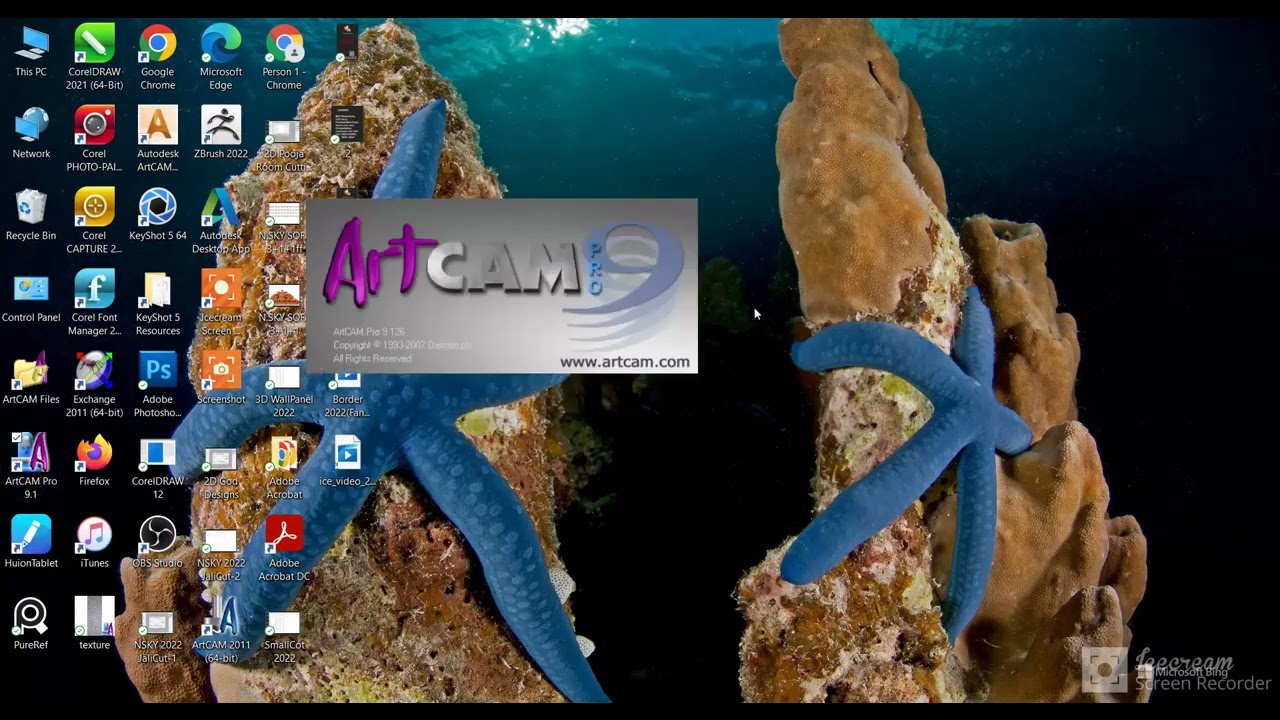The height and width of the screenshot is (720, 1280).
Task: Click the ArtCAM Pro 9 splash logo
Action: (x=504, y=271)
